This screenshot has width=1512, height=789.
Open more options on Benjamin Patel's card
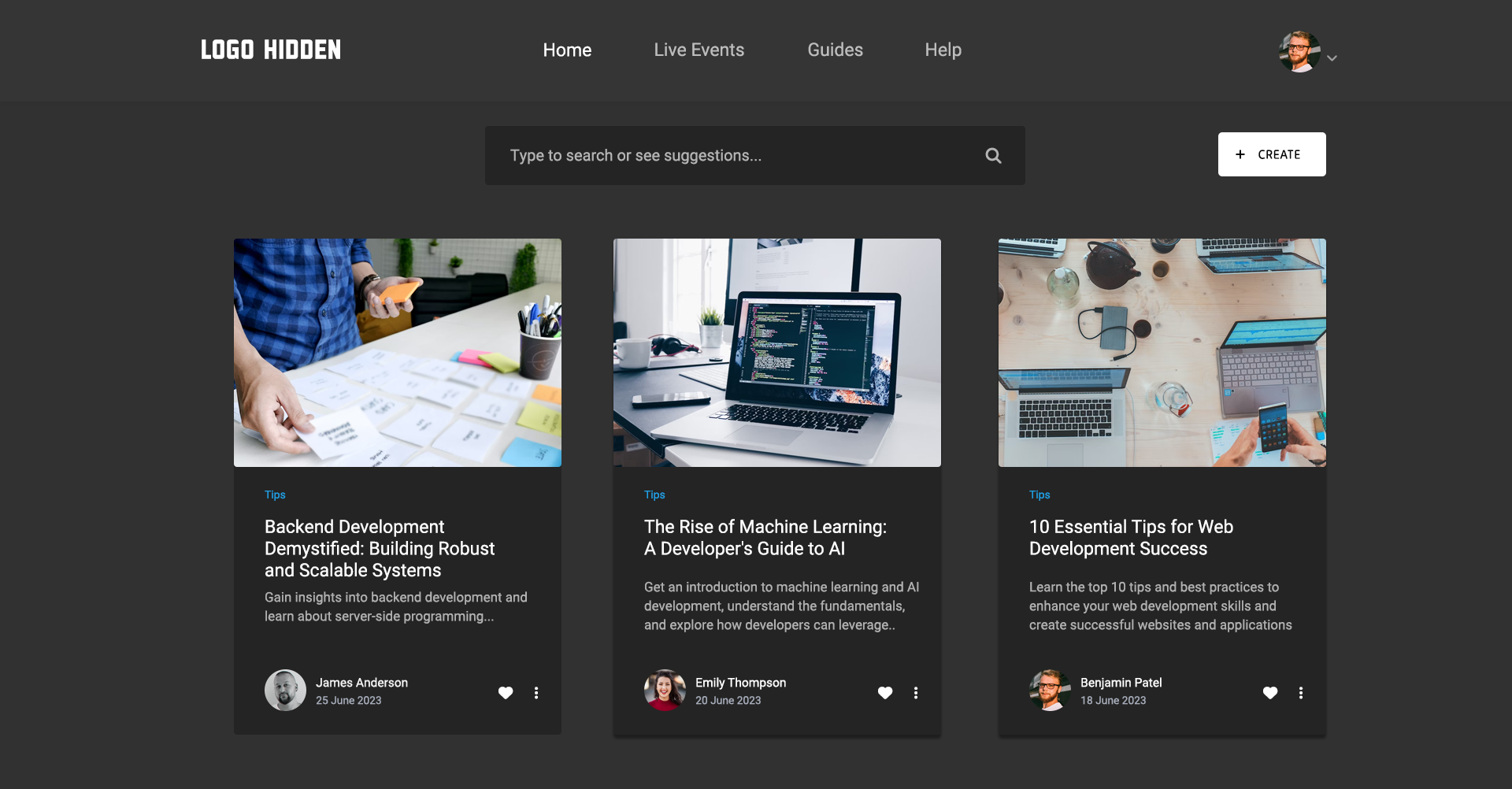[x=1301, y=693]
